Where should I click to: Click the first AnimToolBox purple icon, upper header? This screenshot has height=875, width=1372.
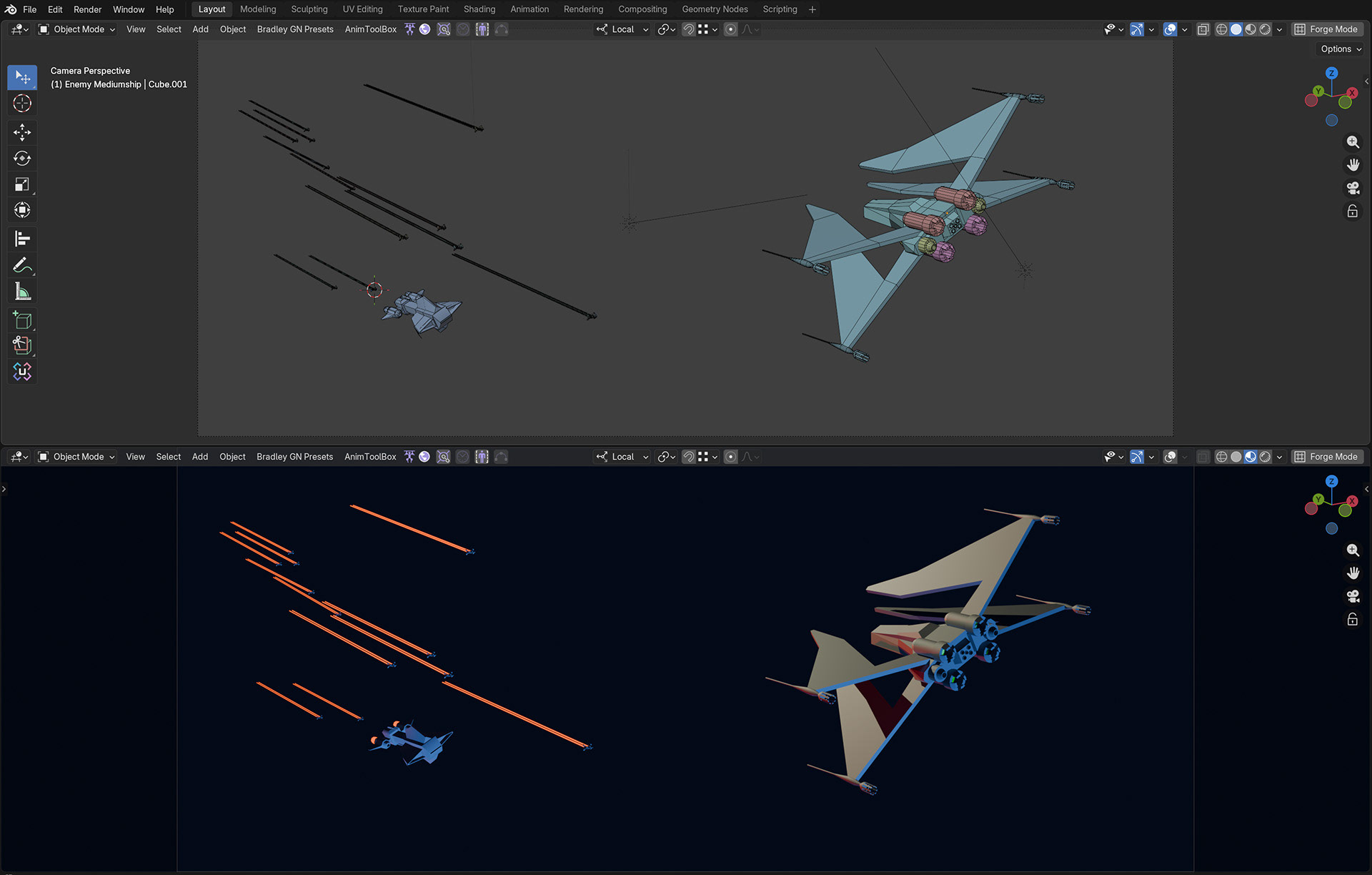(409, 29)
